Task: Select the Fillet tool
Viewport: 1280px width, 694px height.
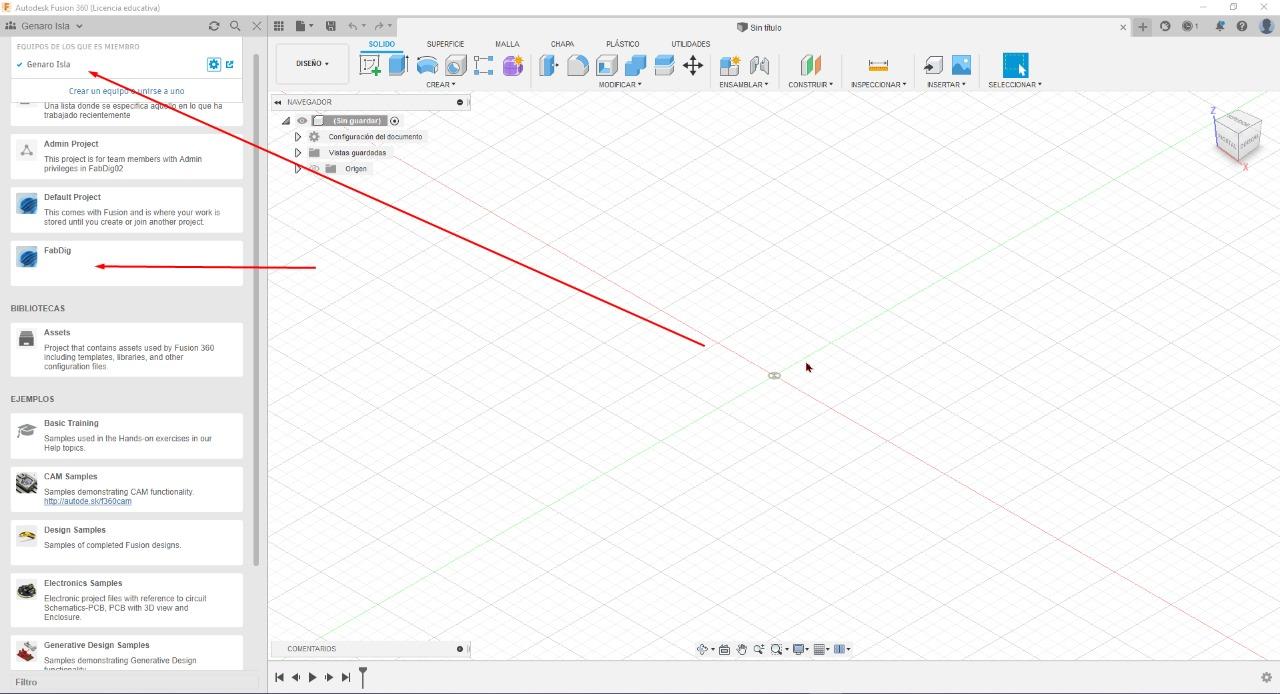Action: (578, 66)
